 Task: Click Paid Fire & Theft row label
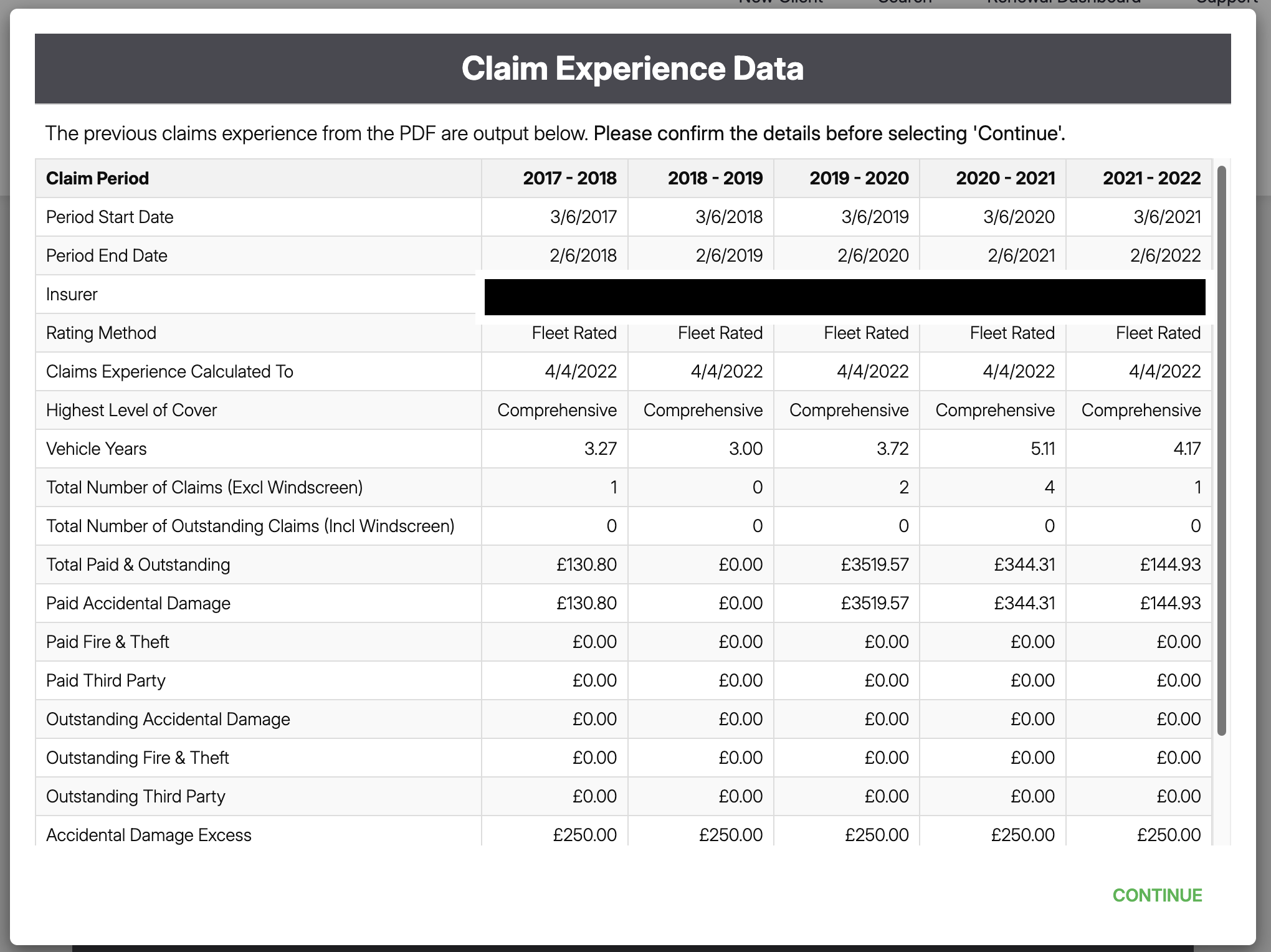click(108, 642)
